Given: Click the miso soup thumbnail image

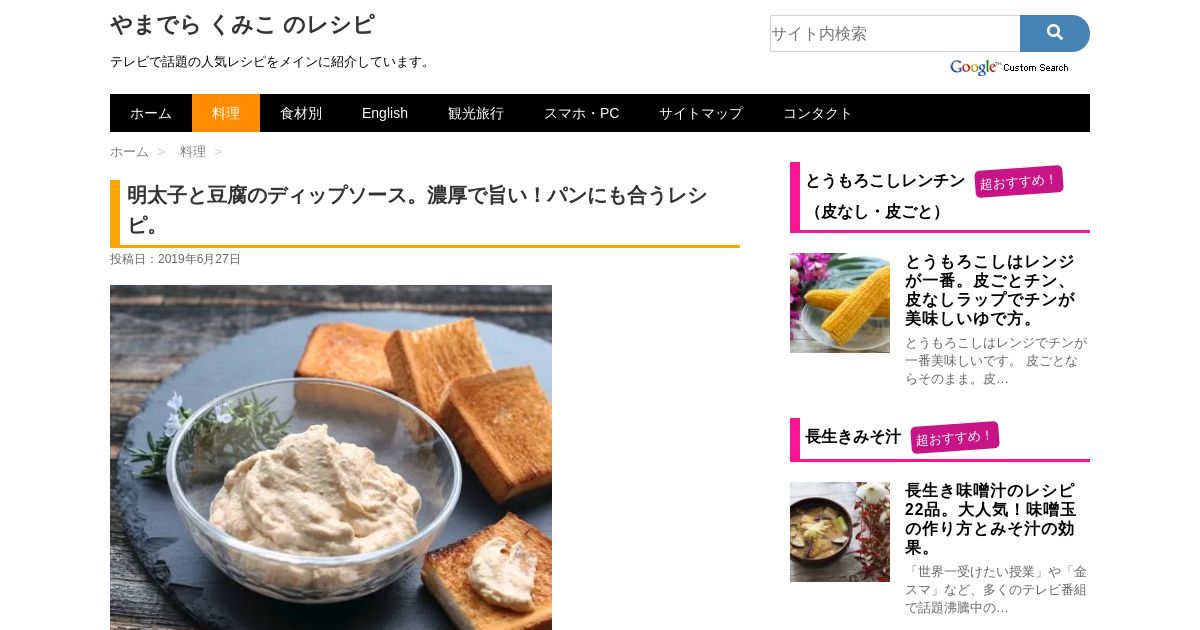Looking at the screenshot, I should click(x=840, y=532).
